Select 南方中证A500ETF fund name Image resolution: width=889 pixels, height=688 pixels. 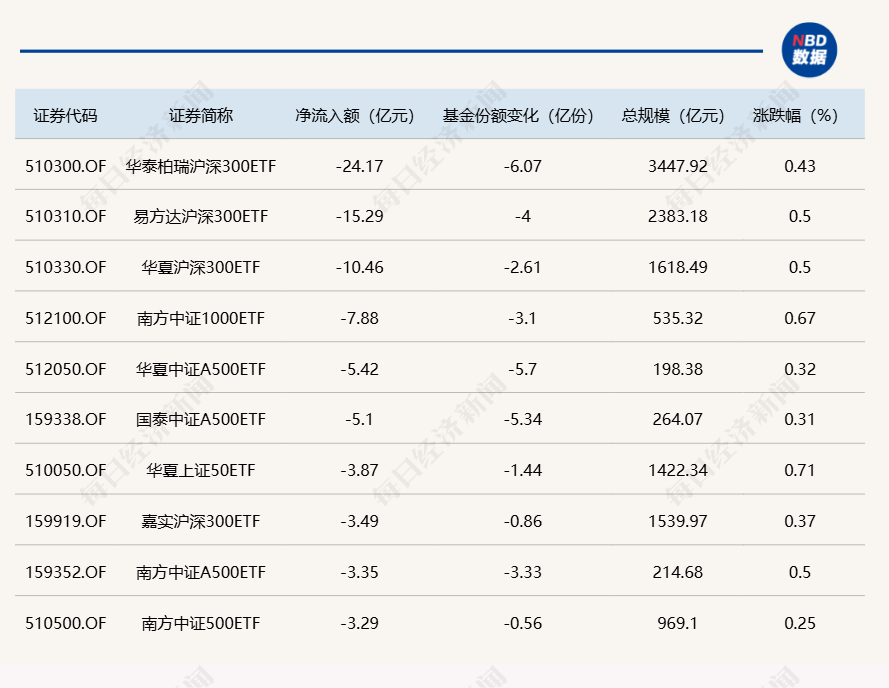(201, 573)
